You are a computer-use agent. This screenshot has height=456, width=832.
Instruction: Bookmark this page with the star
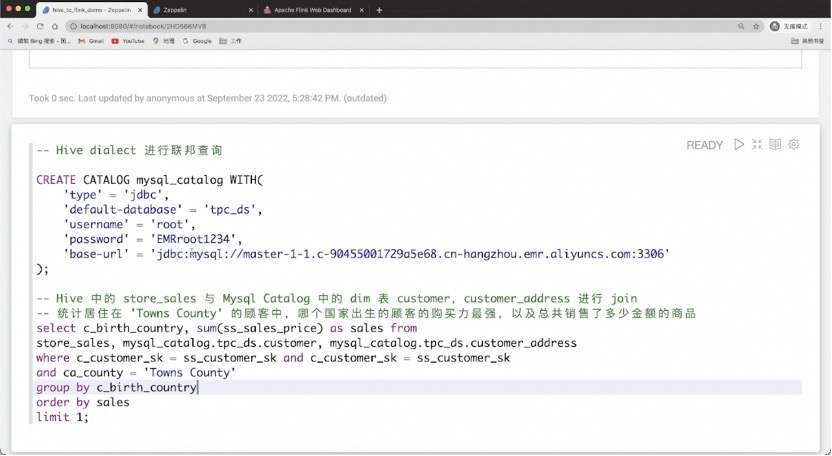pos(756,26)
